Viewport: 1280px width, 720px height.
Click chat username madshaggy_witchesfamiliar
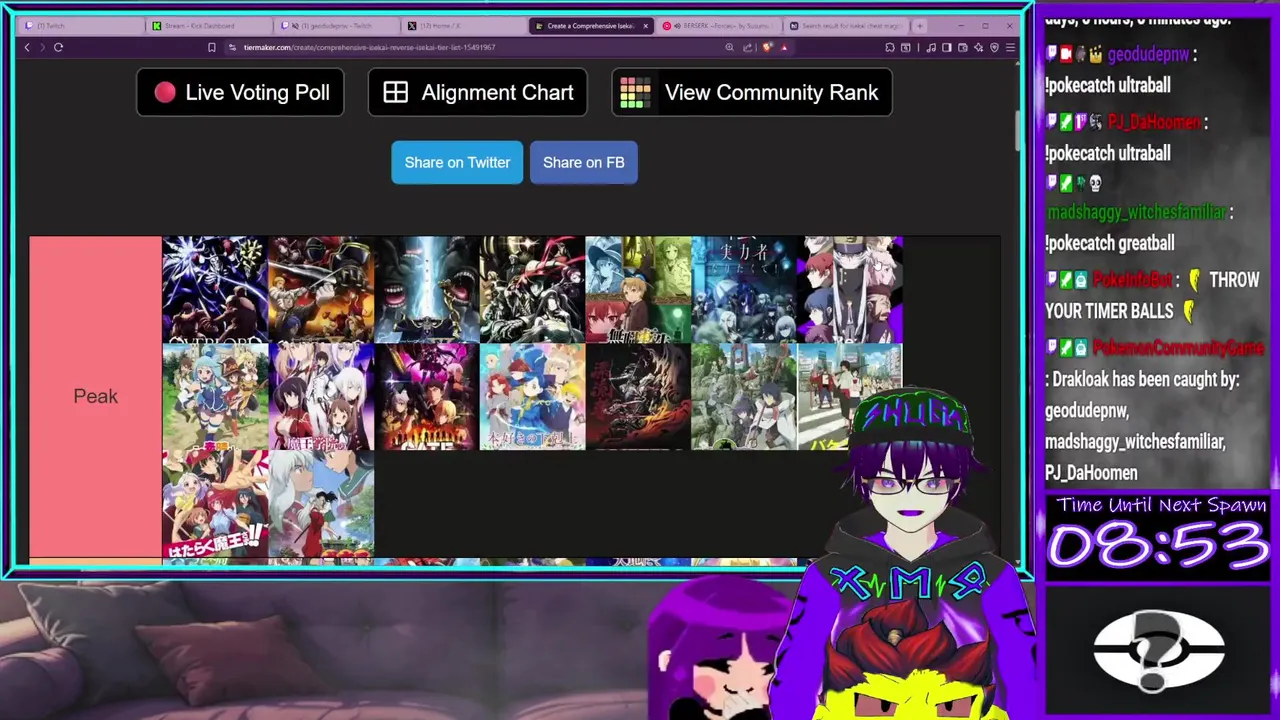(1136, 212)
